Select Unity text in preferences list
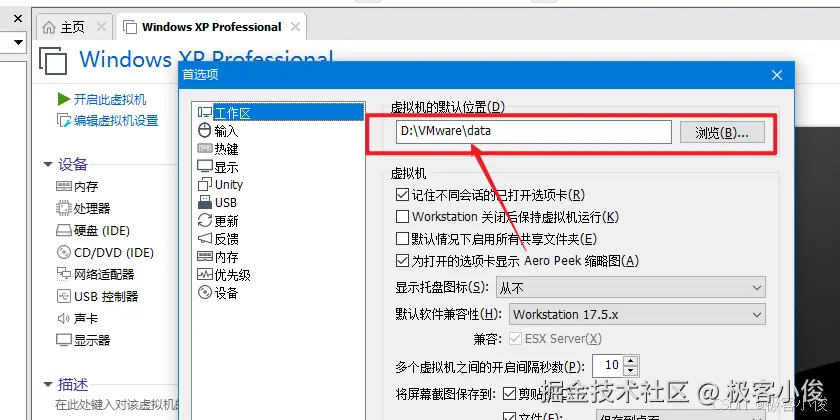The image size is (840, 420). click(229, 185)
